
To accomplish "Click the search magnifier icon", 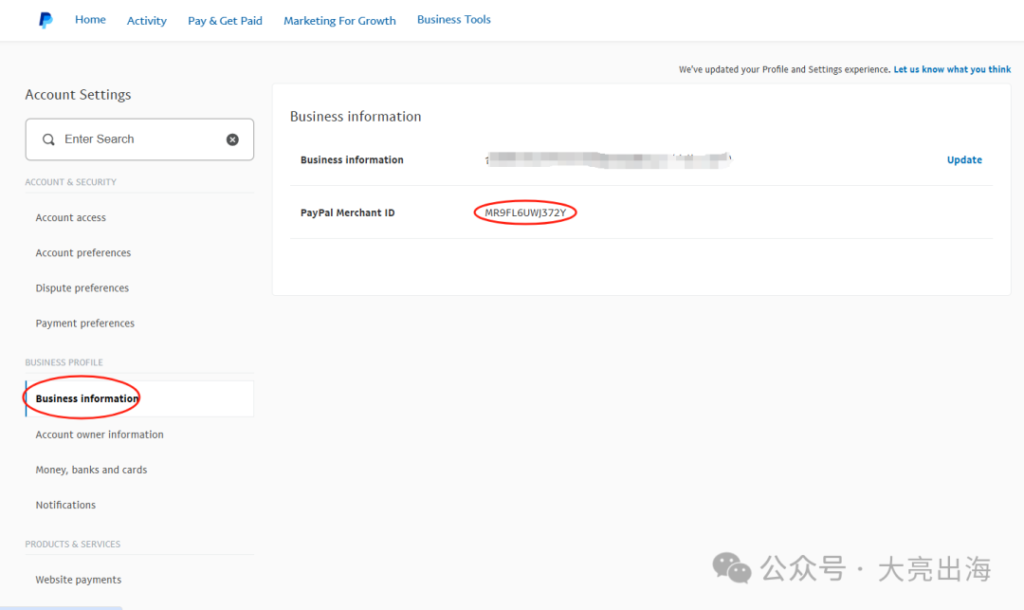I will [48, 139].
